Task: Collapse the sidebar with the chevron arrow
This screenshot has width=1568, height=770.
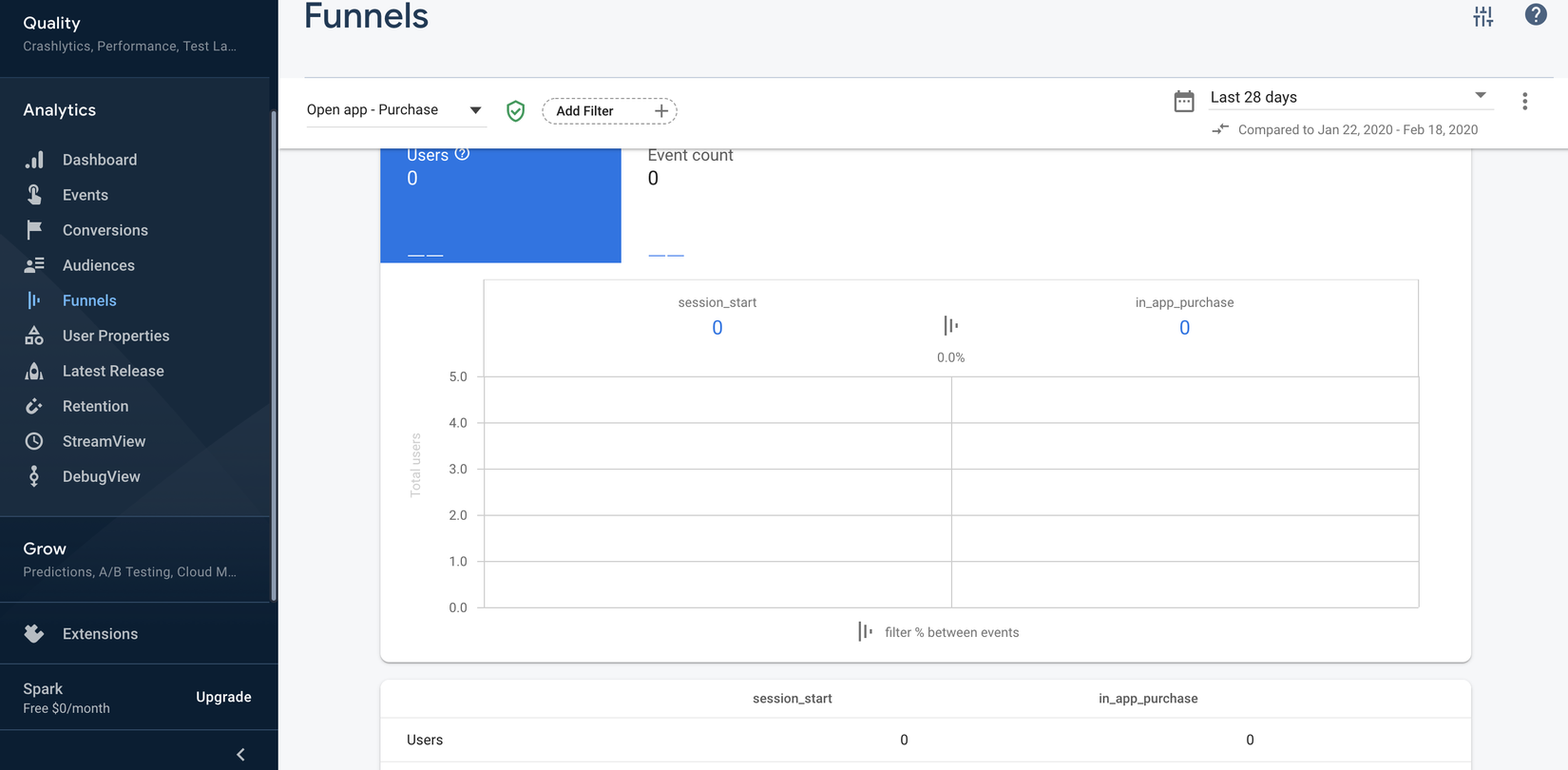Action: (x=240, y=754)
